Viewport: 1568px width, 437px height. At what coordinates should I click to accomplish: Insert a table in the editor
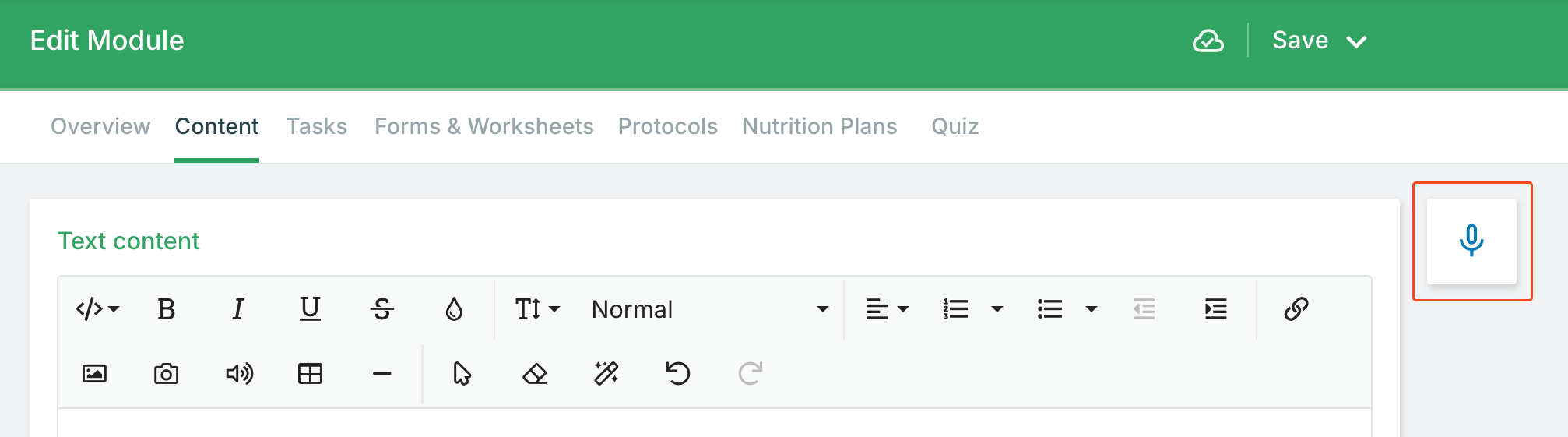click(310, 374)
